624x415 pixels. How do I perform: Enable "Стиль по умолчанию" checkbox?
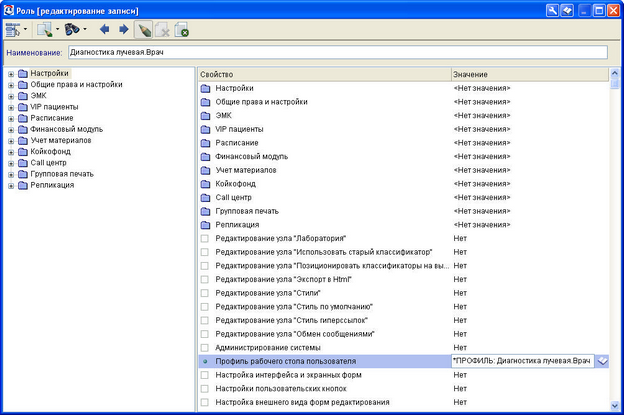click(205, 307)
